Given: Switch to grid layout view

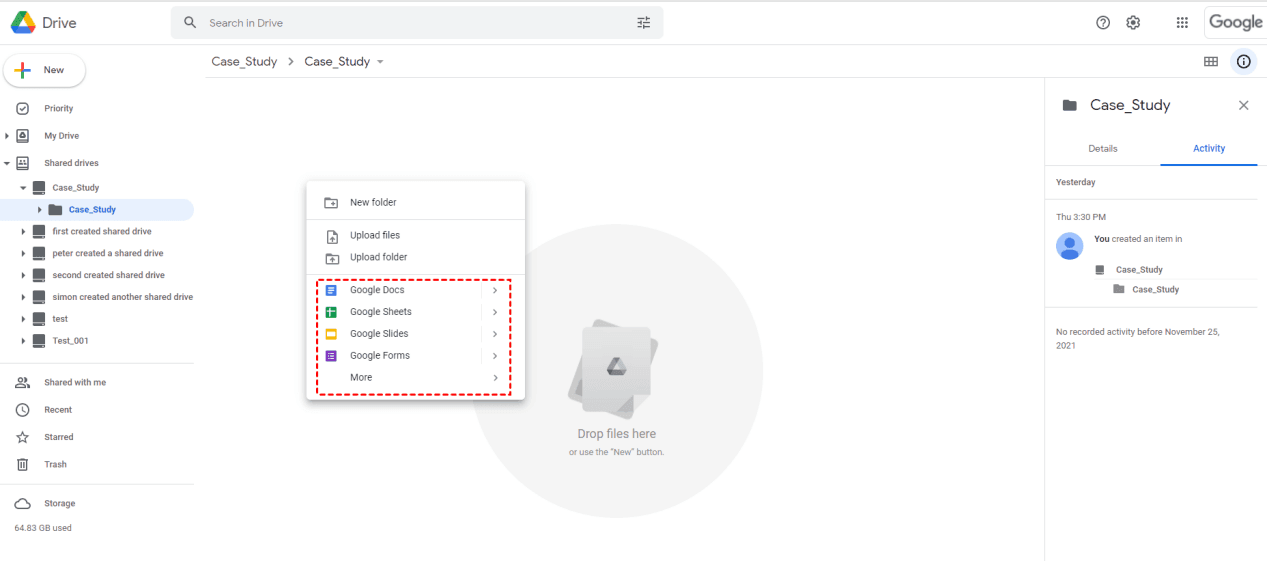Looking at the screenshot, I should 1211,62.
